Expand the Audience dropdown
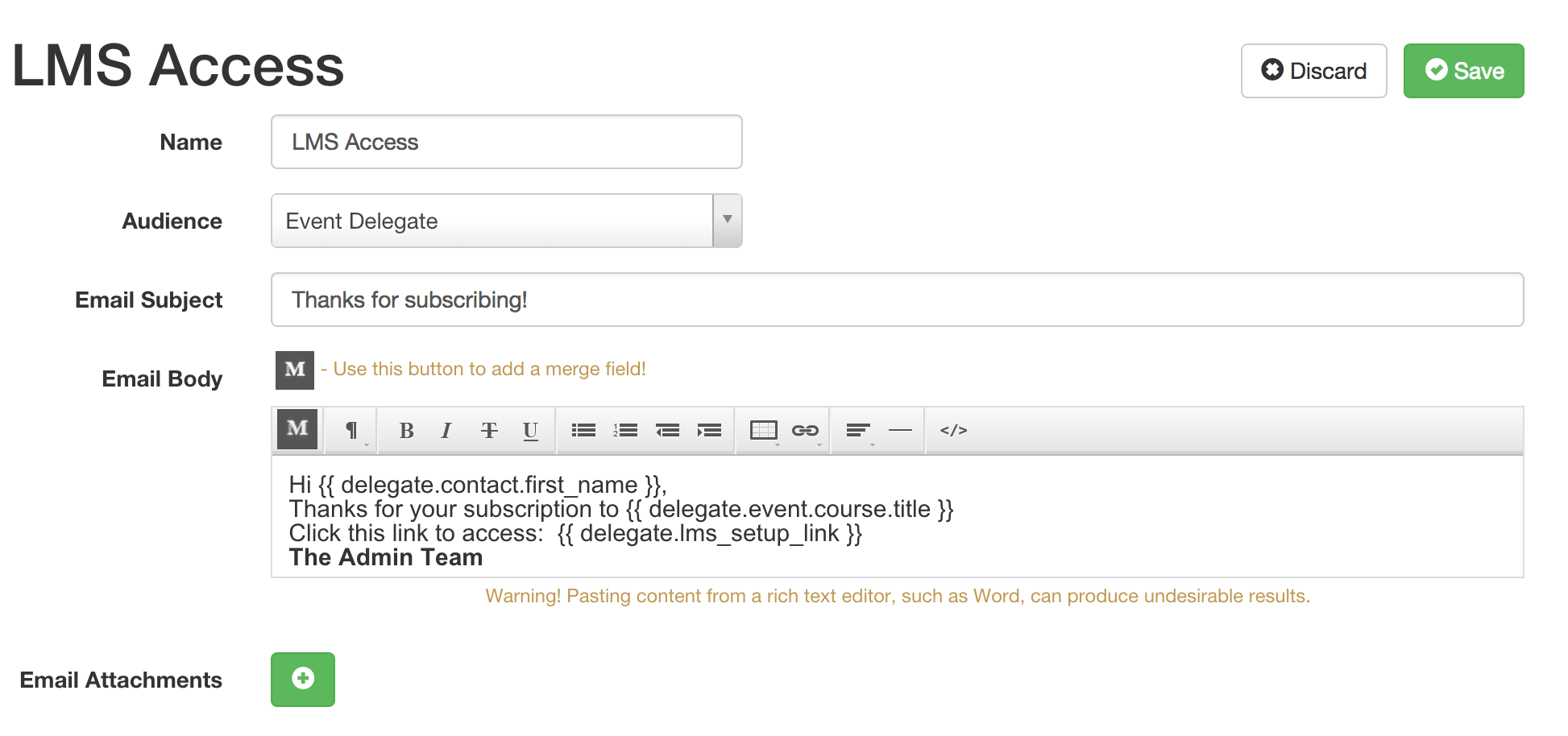 coord(727,221)
